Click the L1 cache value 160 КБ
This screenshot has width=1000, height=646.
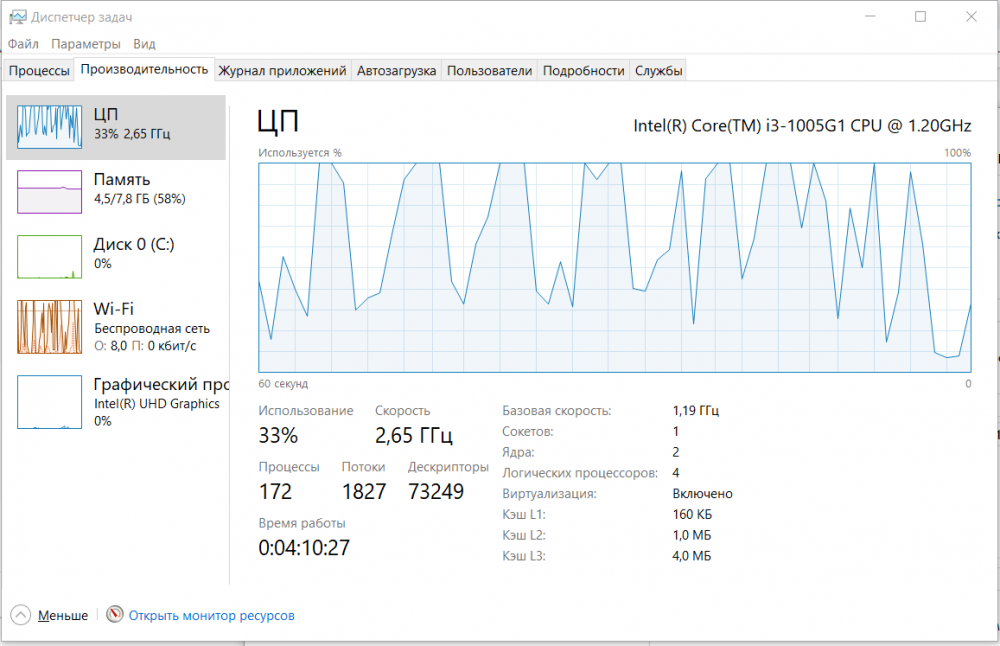point(692,514)
